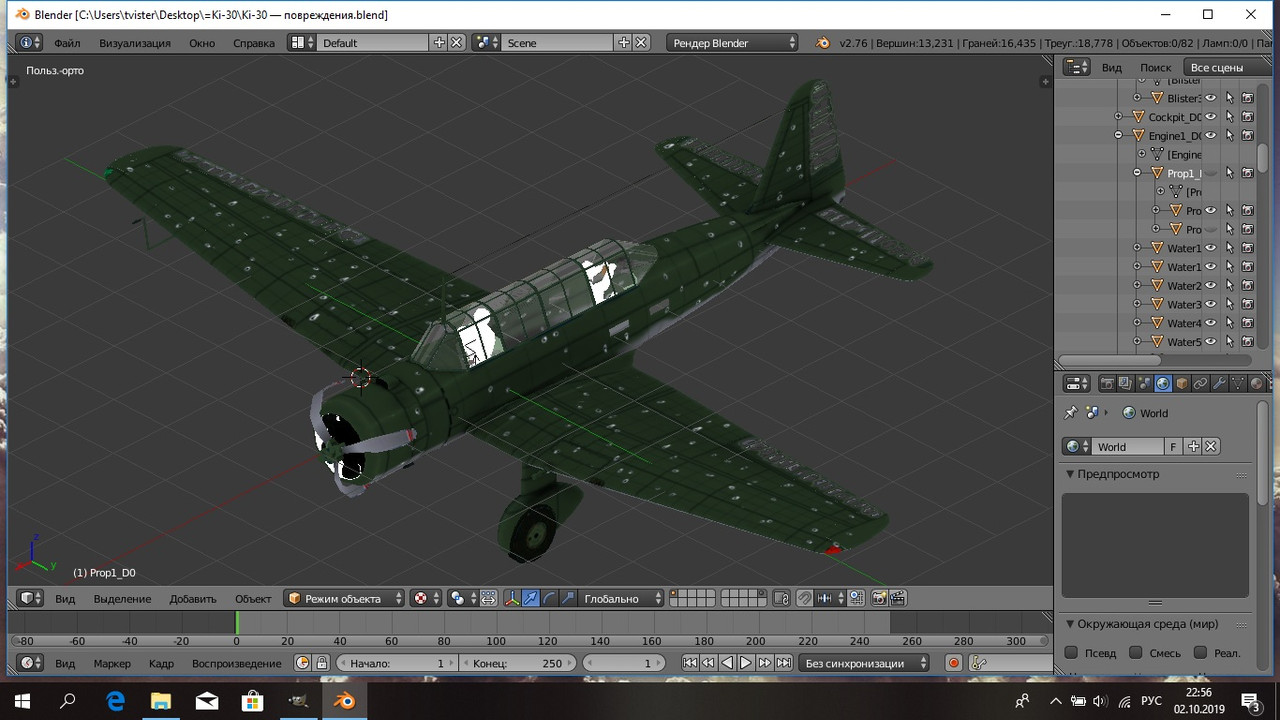Open the Режим объекта mode dropdown

(344, 598)
